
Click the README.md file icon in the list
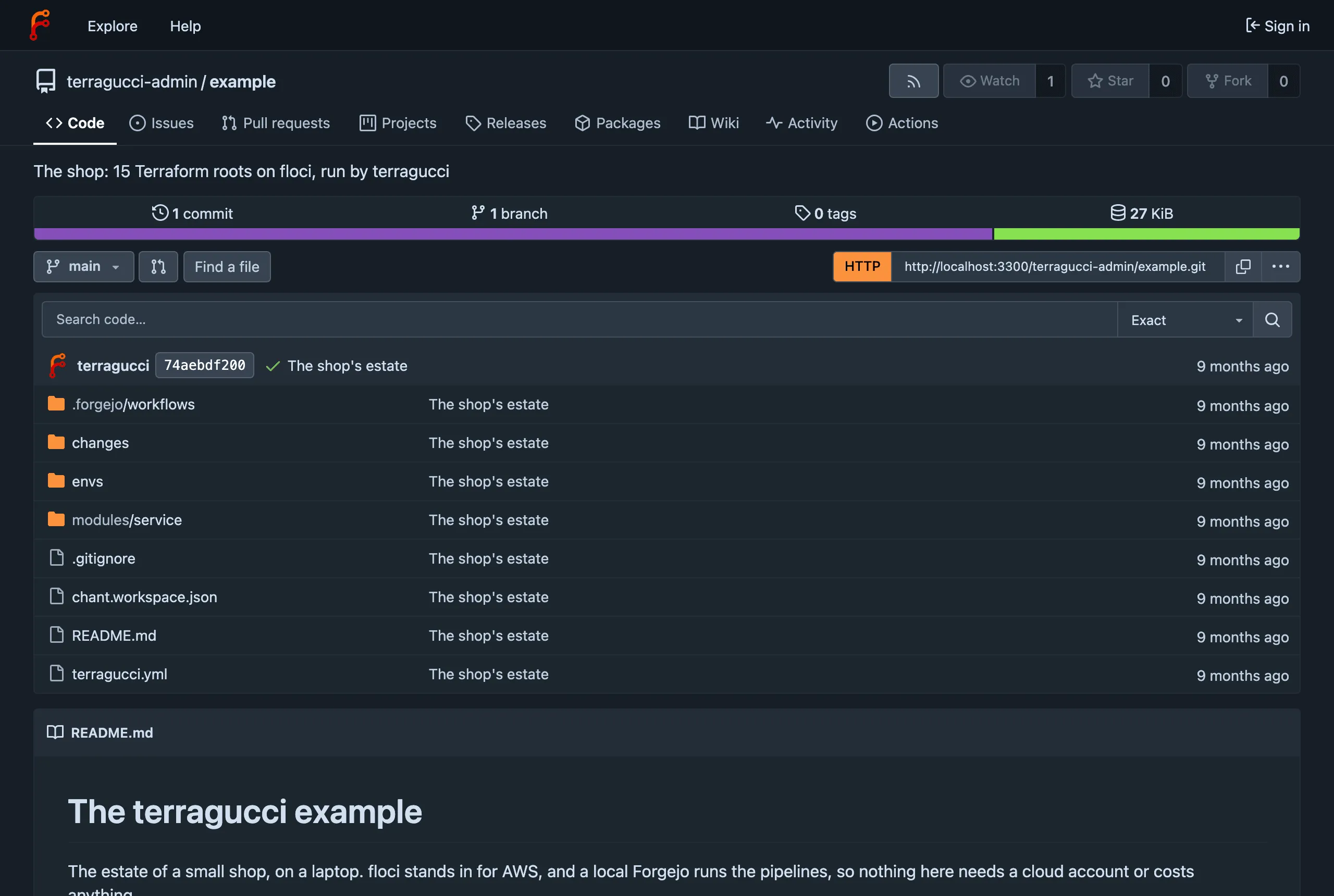57,635
